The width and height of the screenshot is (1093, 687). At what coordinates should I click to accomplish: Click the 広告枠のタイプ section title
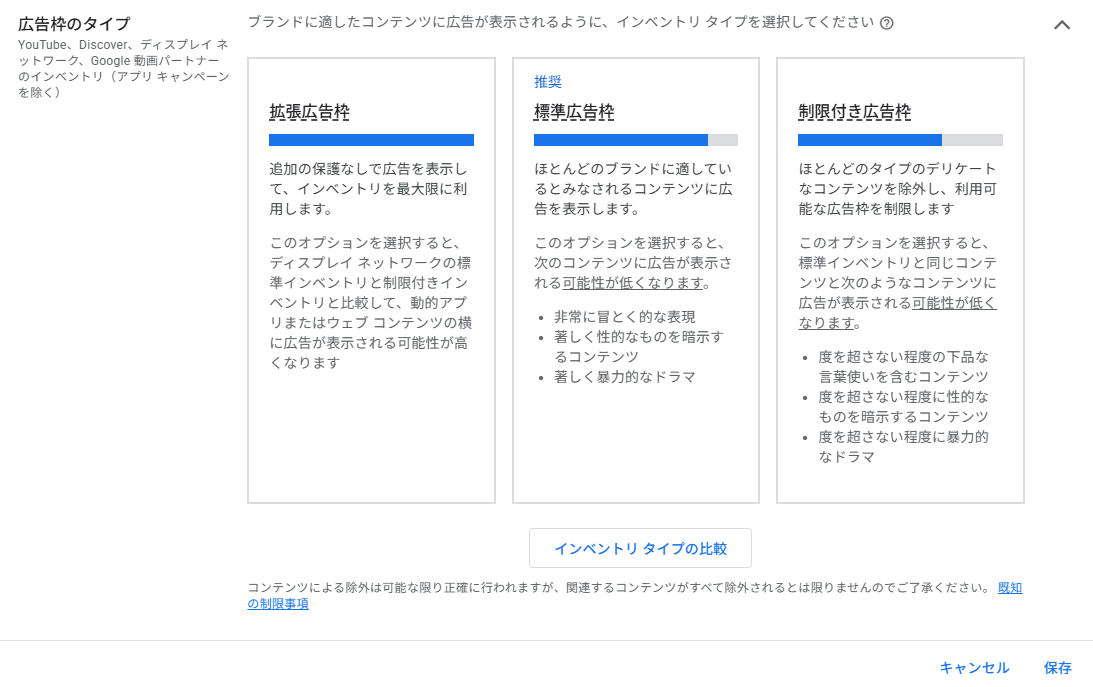click(x=74, y=24)
